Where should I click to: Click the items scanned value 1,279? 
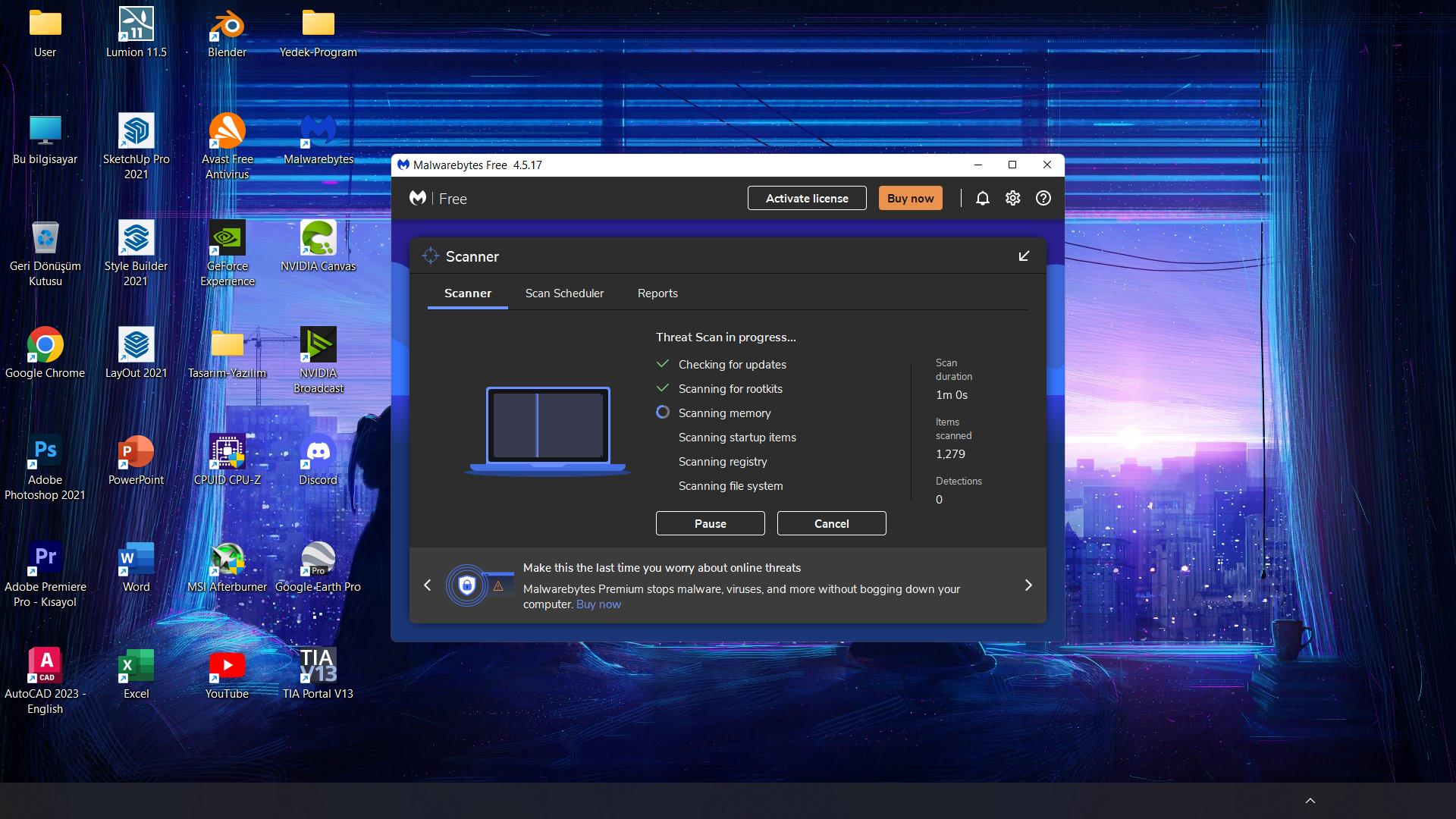950,454
